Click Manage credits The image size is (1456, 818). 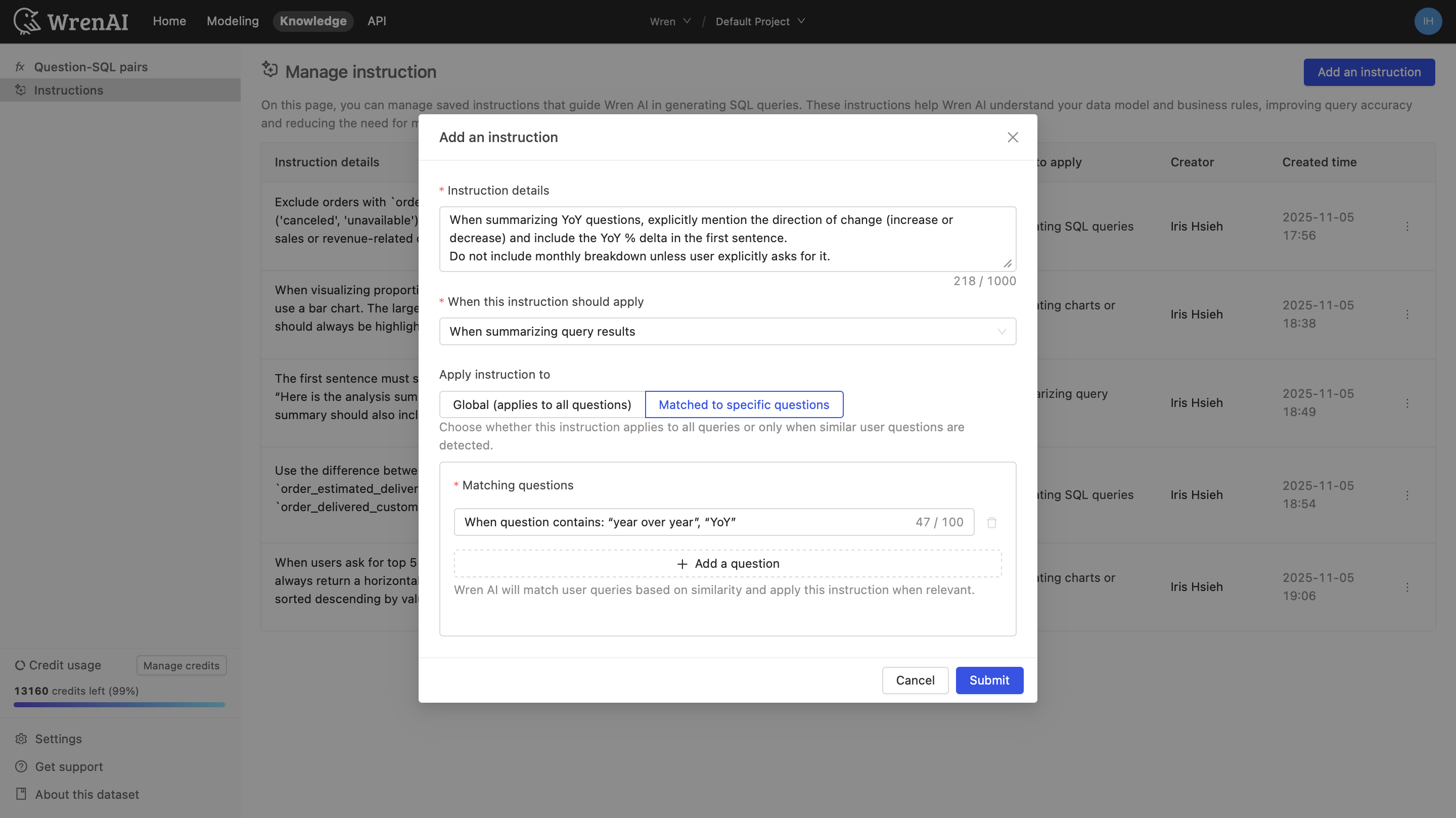pyautogui.click(x=181, y=665)
